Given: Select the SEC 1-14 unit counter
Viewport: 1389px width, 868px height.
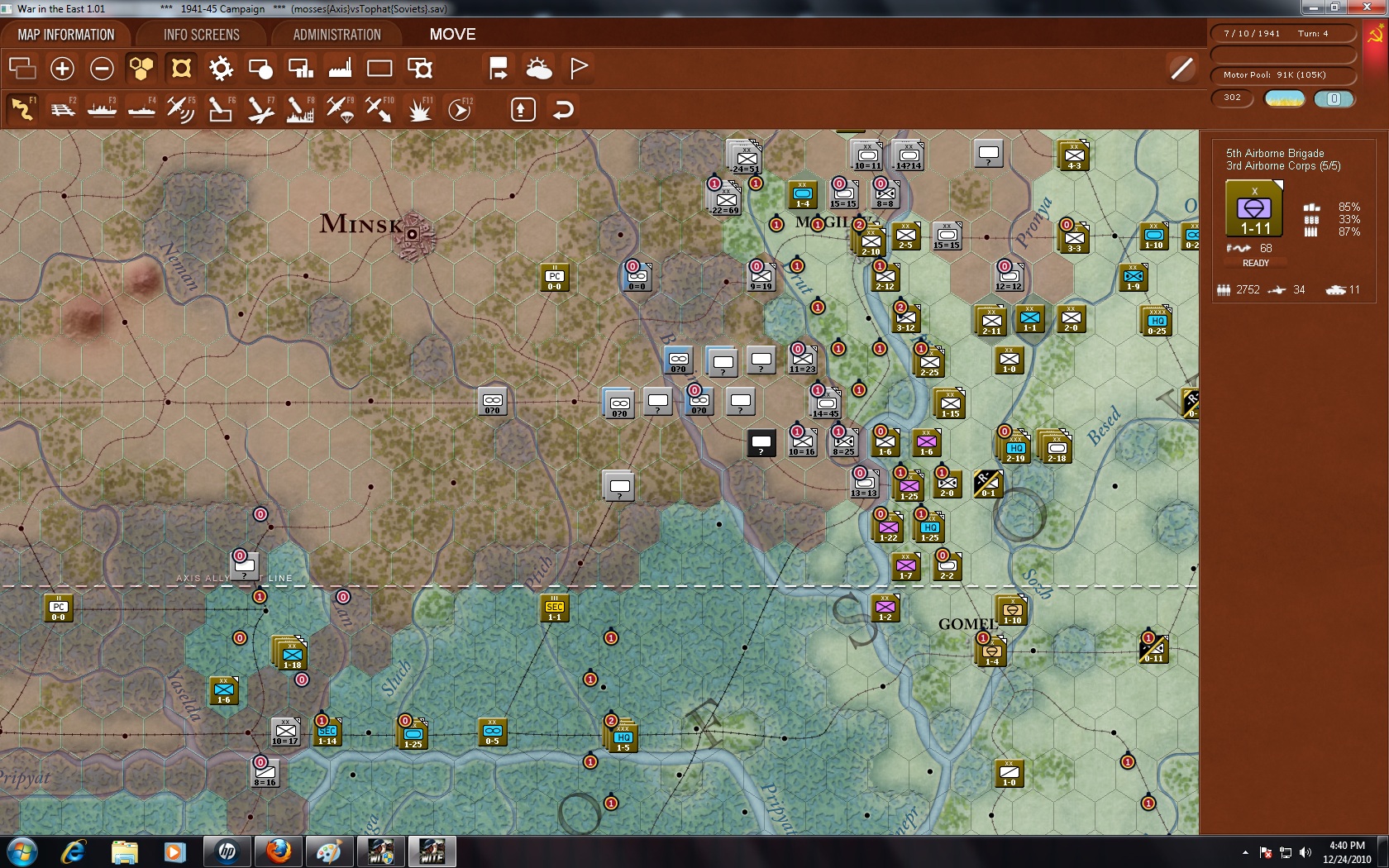Looking at the screenshot, I should pyautogui.click(x=327, y=732).
